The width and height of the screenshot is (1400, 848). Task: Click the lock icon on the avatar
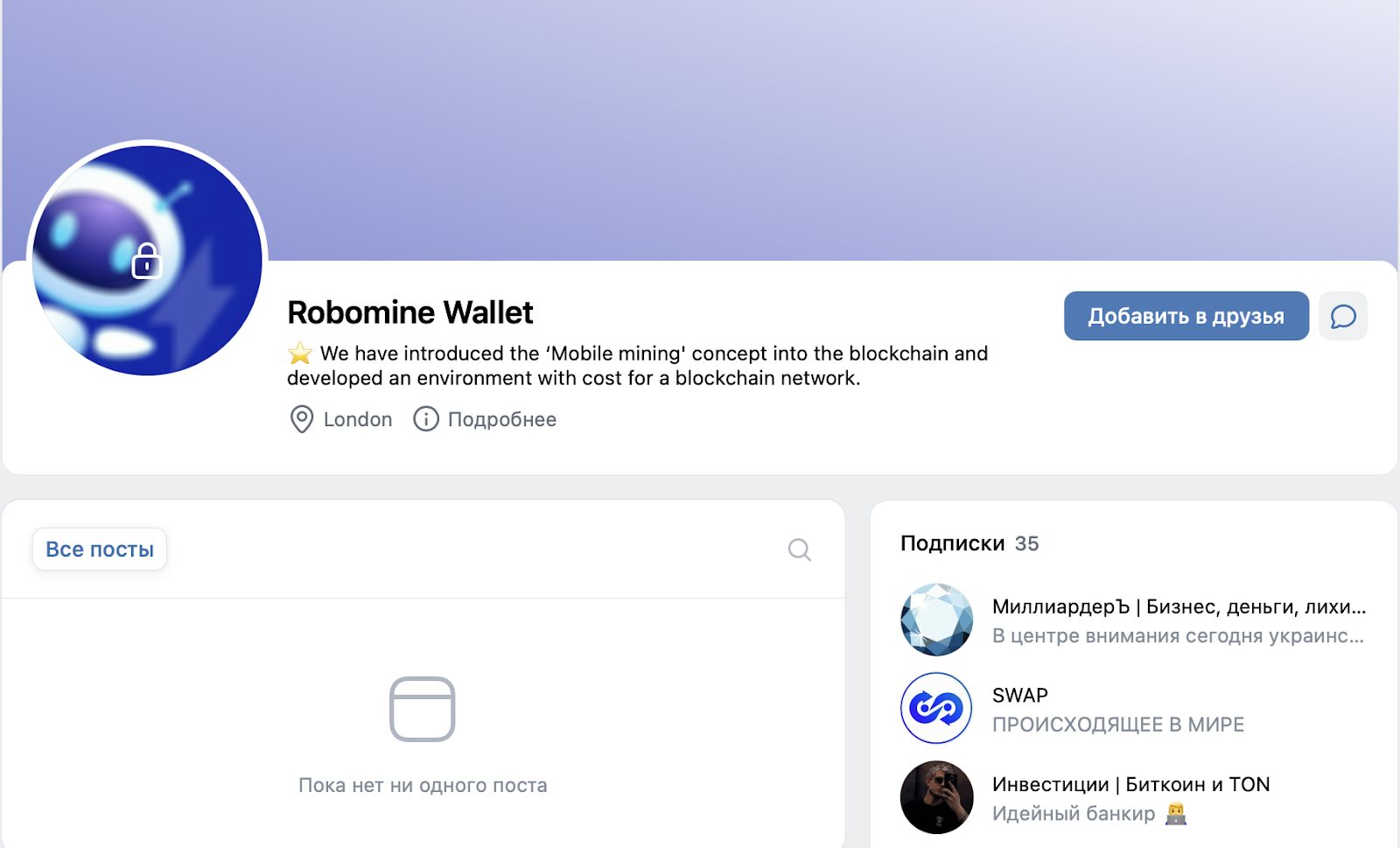tap(147, 261)
